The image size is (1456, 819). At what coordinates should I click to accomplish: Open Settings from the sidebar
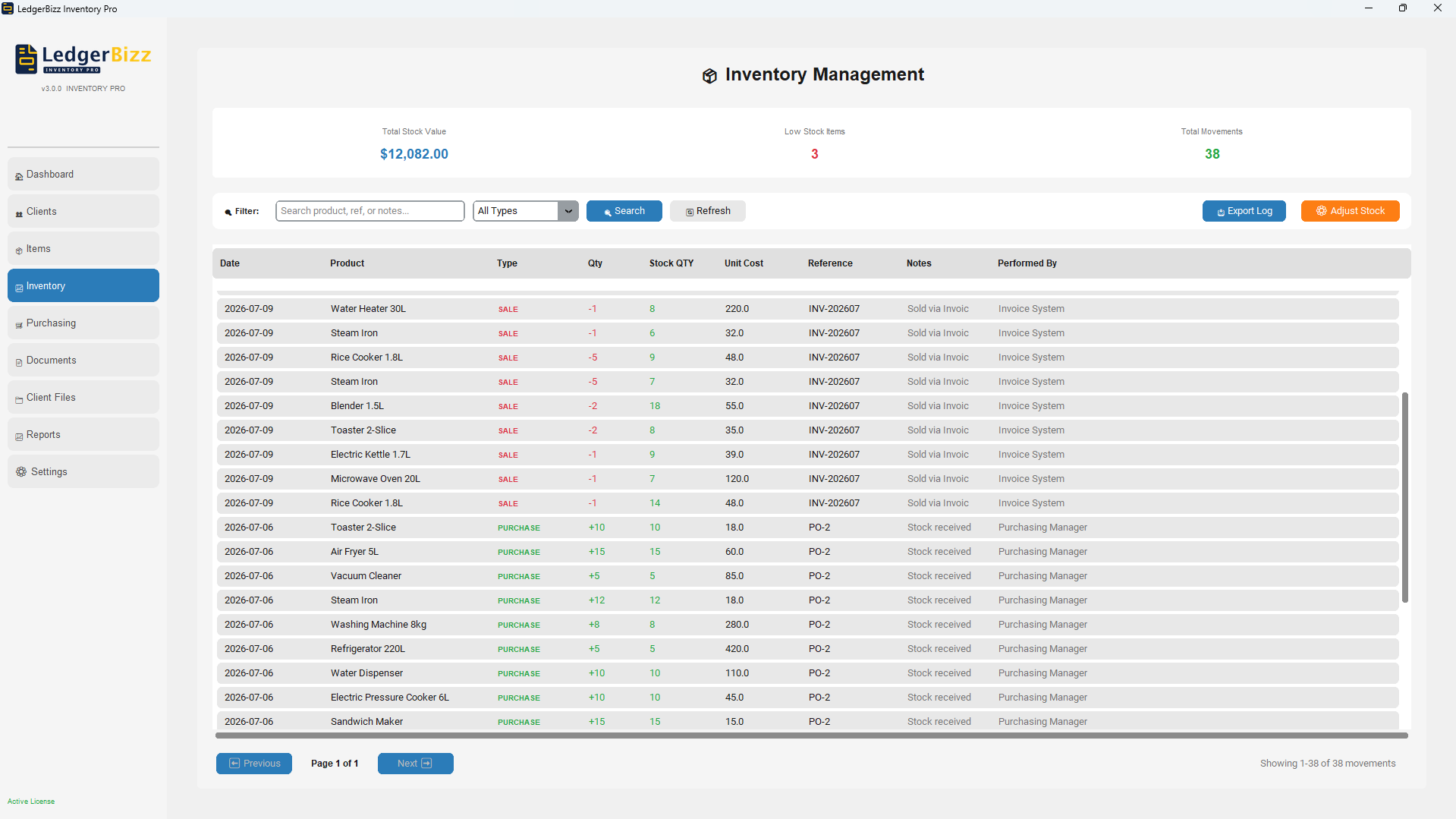coord(83,472)
